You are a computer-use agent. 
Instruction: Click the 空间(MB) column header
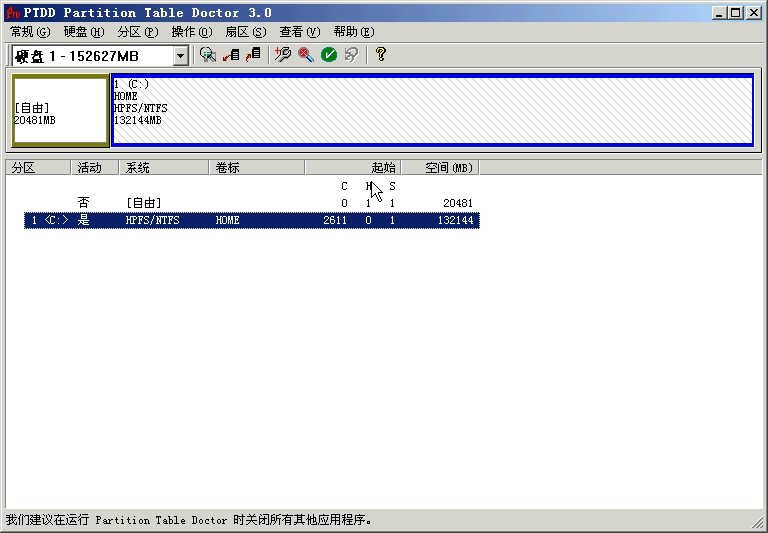(x=440, y=168)
